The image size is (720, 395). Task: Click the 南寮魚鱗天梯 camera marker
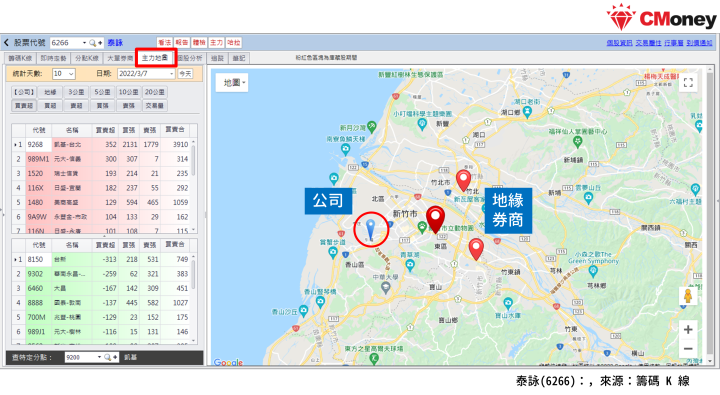coord(345,148)
